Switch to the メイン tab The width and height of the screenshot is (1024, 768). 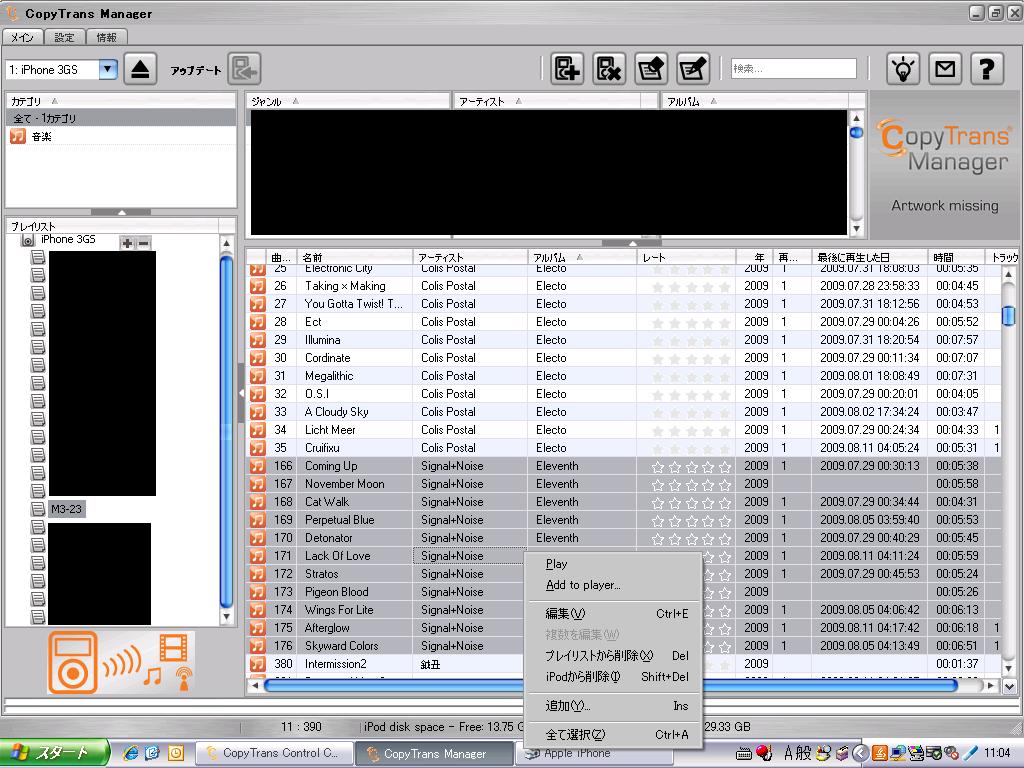click(x=22, y=37)
